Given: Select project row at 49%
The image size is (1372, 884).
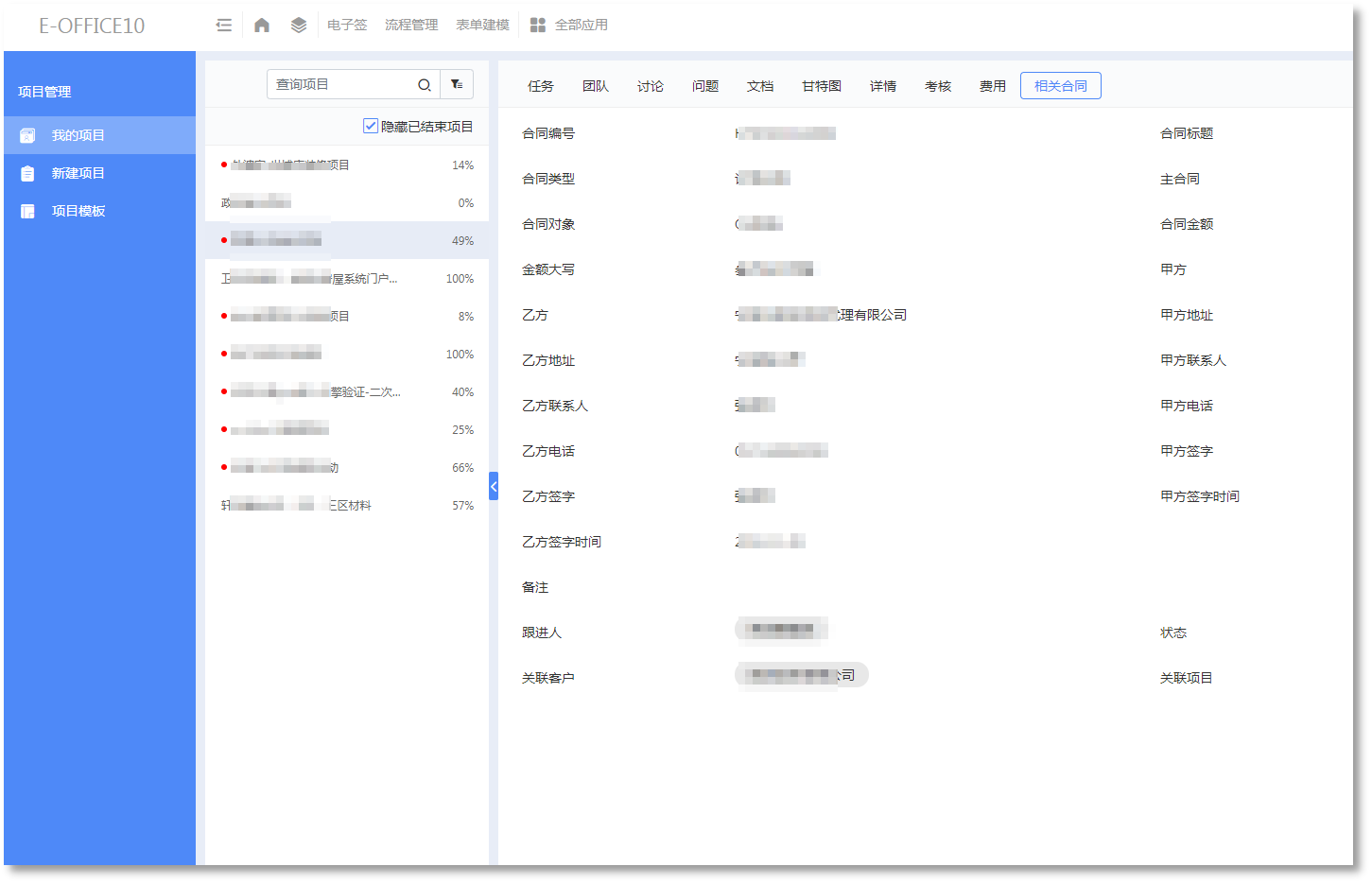Looking at the screenshot, I should pyautogui.click(x=347, y=240).
